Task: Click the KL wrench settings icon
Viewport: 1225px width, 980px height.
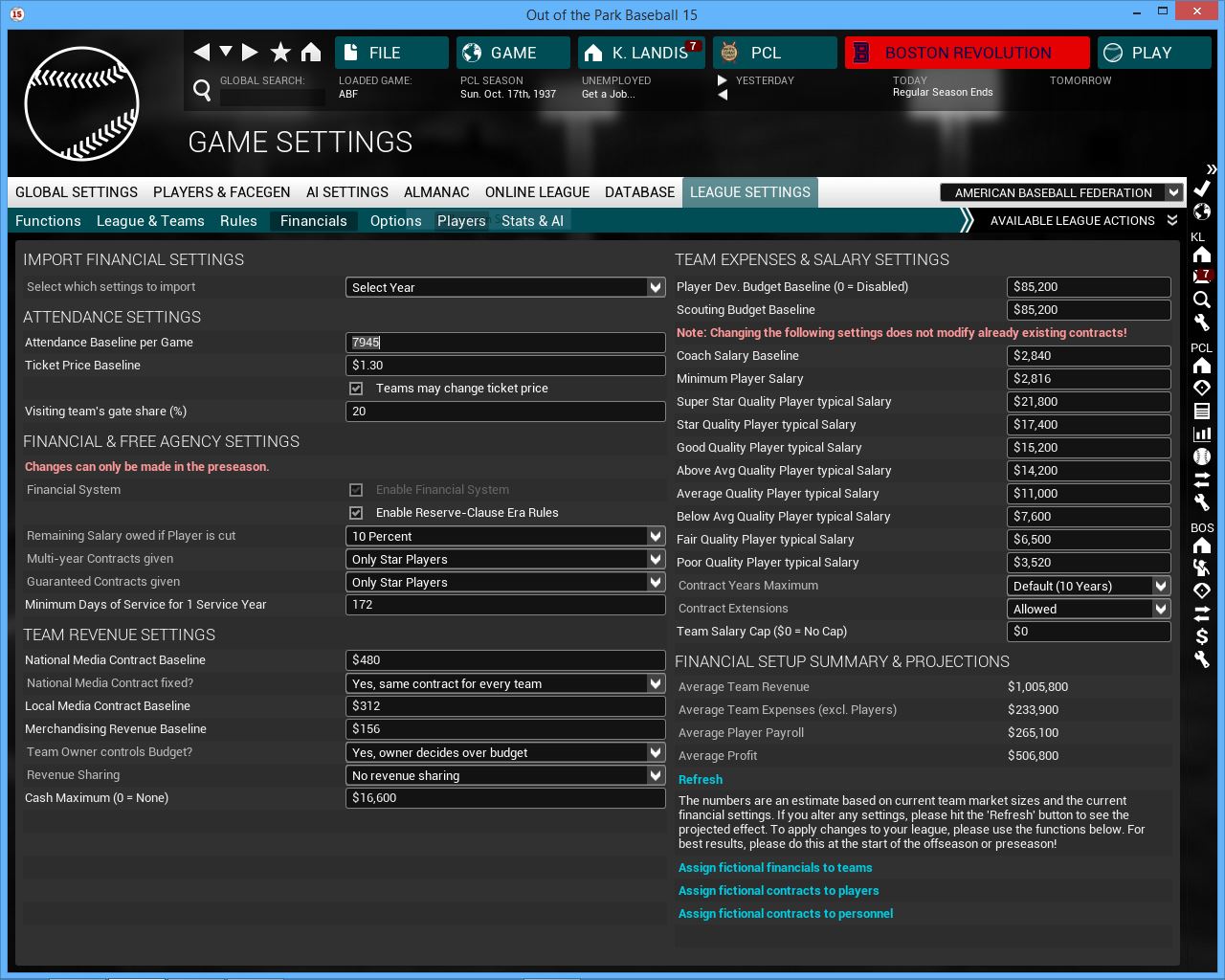Action: pos(1202,323)
